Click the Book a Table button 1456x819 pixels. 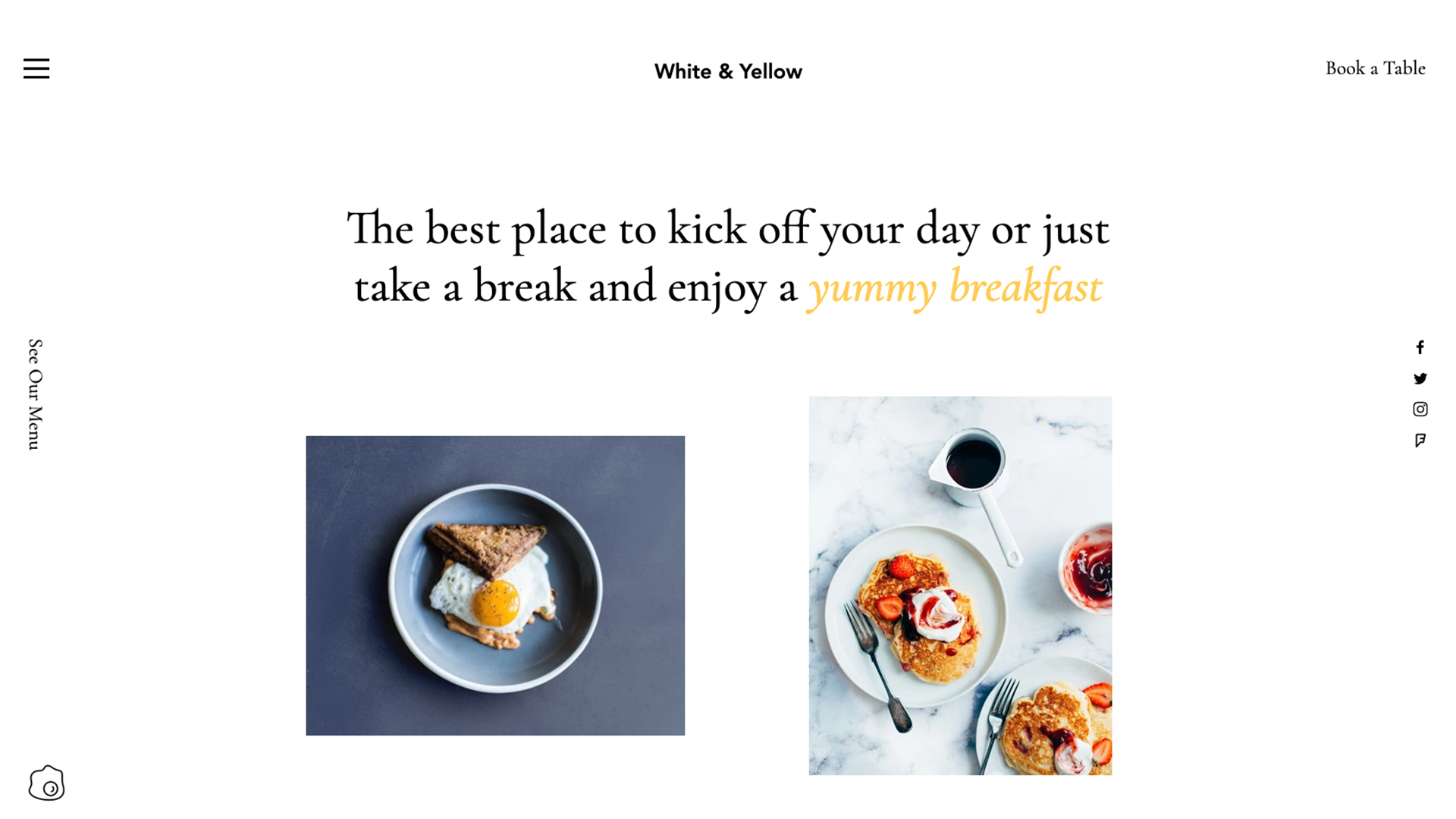click(x=1375, y=68)
